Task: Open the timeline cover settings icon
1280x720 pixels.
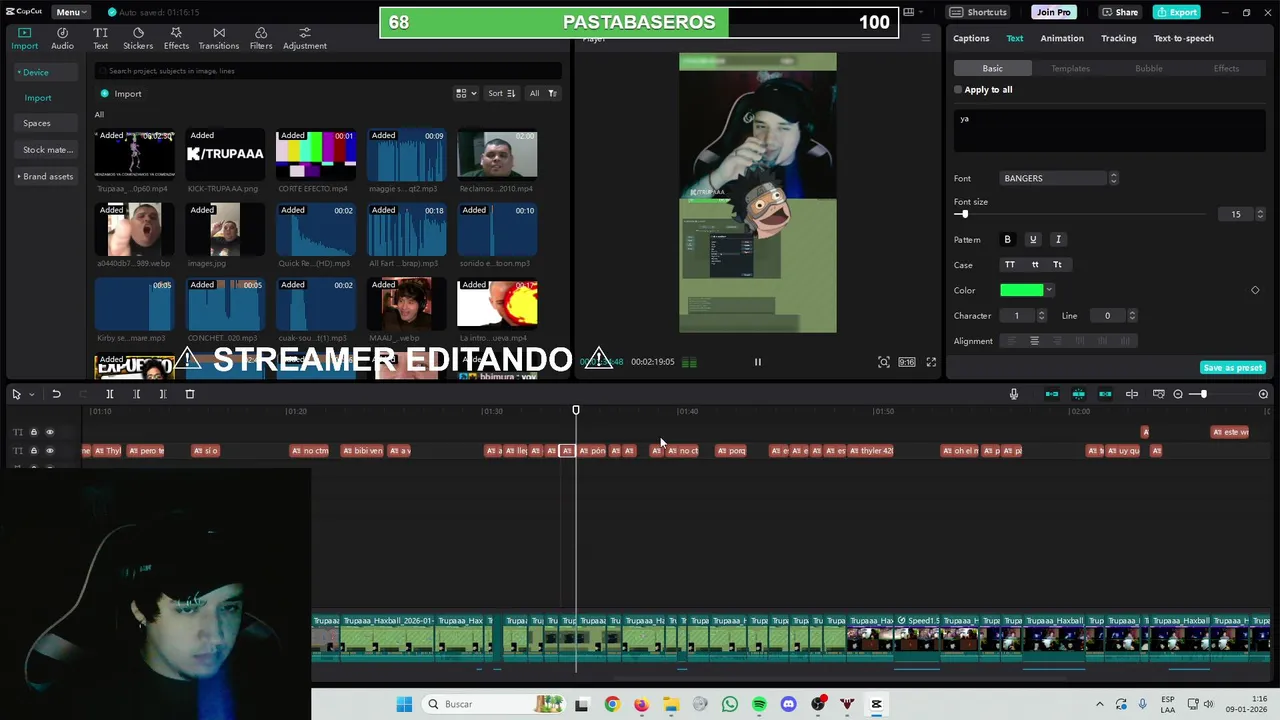Action: 1159,394
